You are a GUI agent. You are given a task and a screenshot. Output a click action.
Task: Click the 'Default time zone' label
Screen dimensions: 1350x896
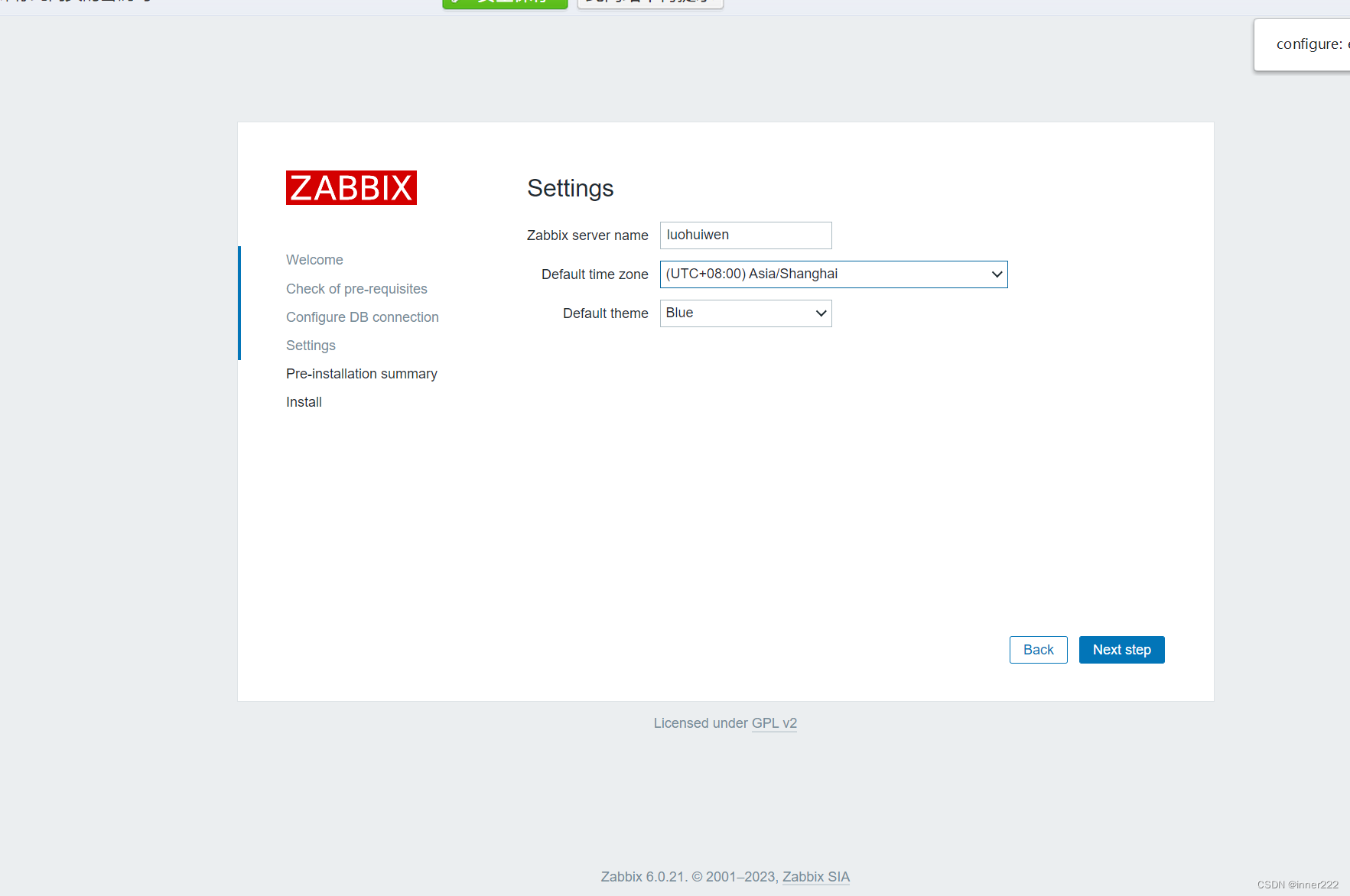pyautogui.click(x=595, y=274)
